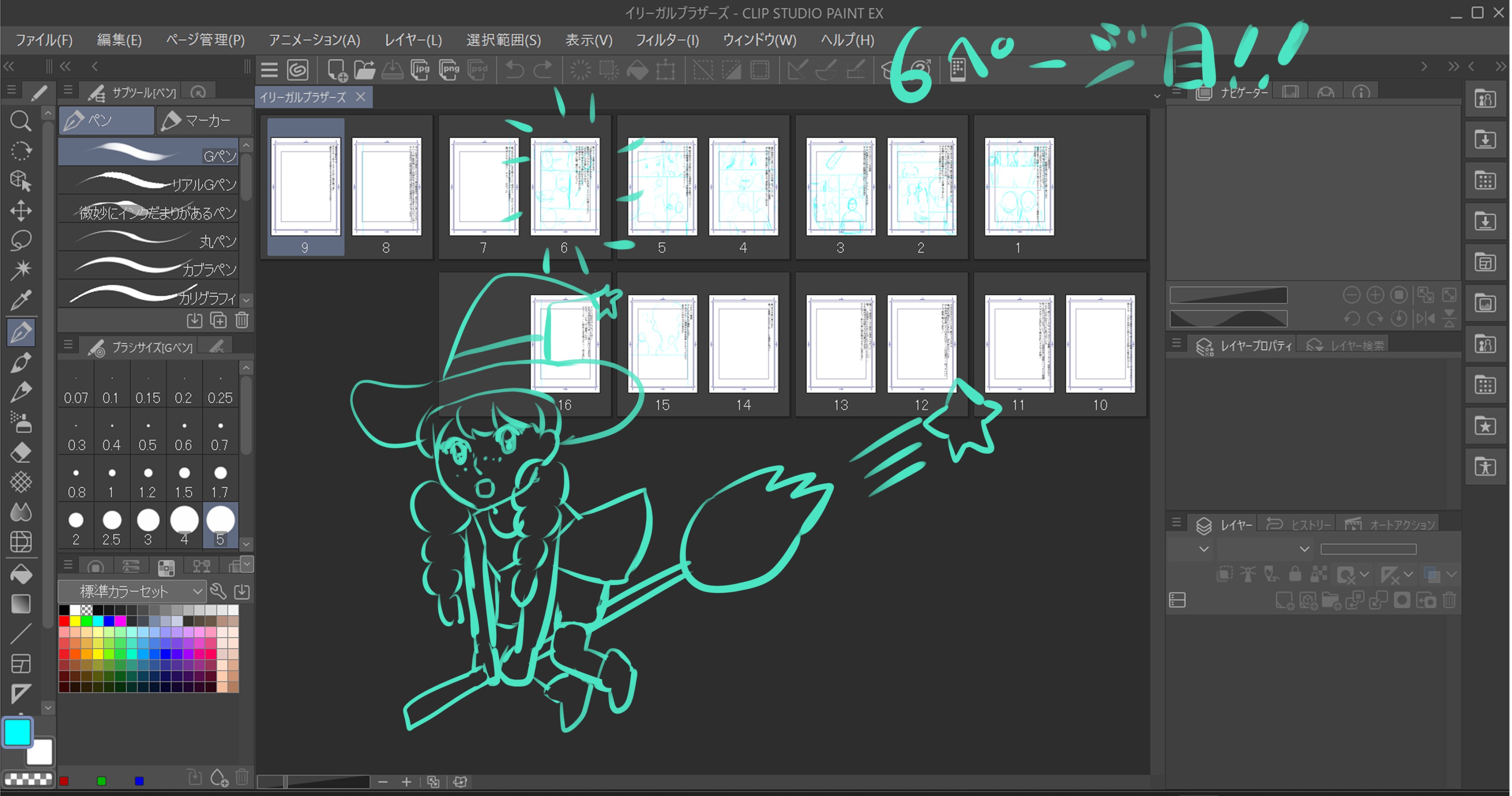Select the Lasso selection tool

(20, 241)
